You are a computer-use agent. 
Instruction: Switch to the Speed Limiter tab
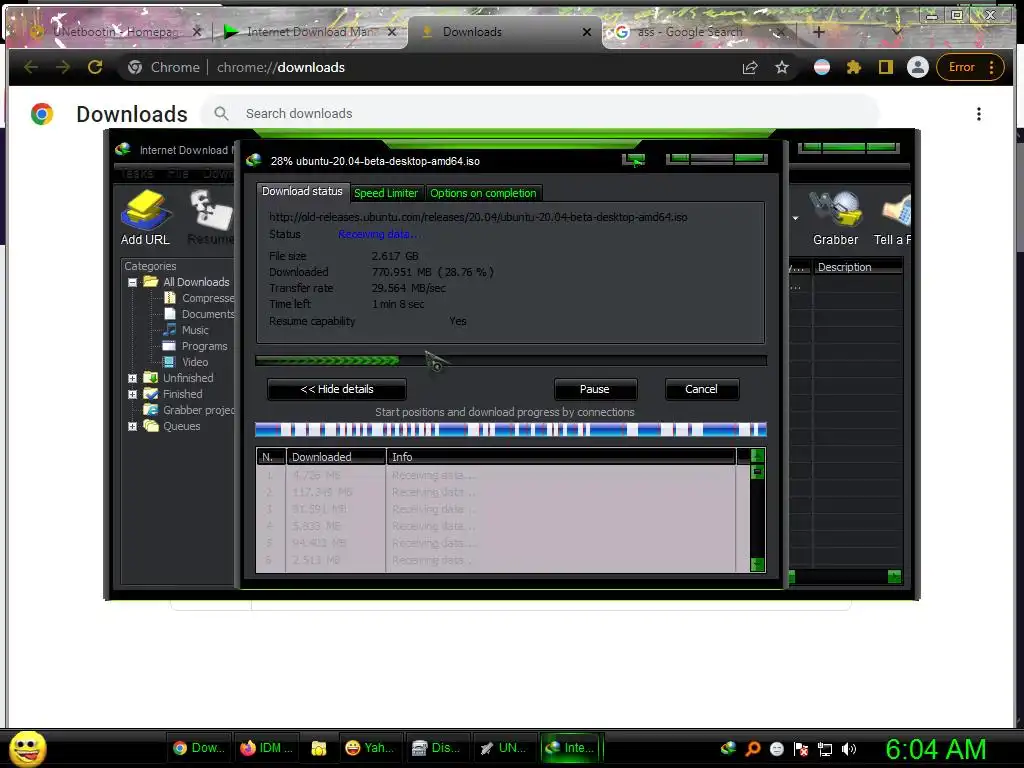pos(386,193)
